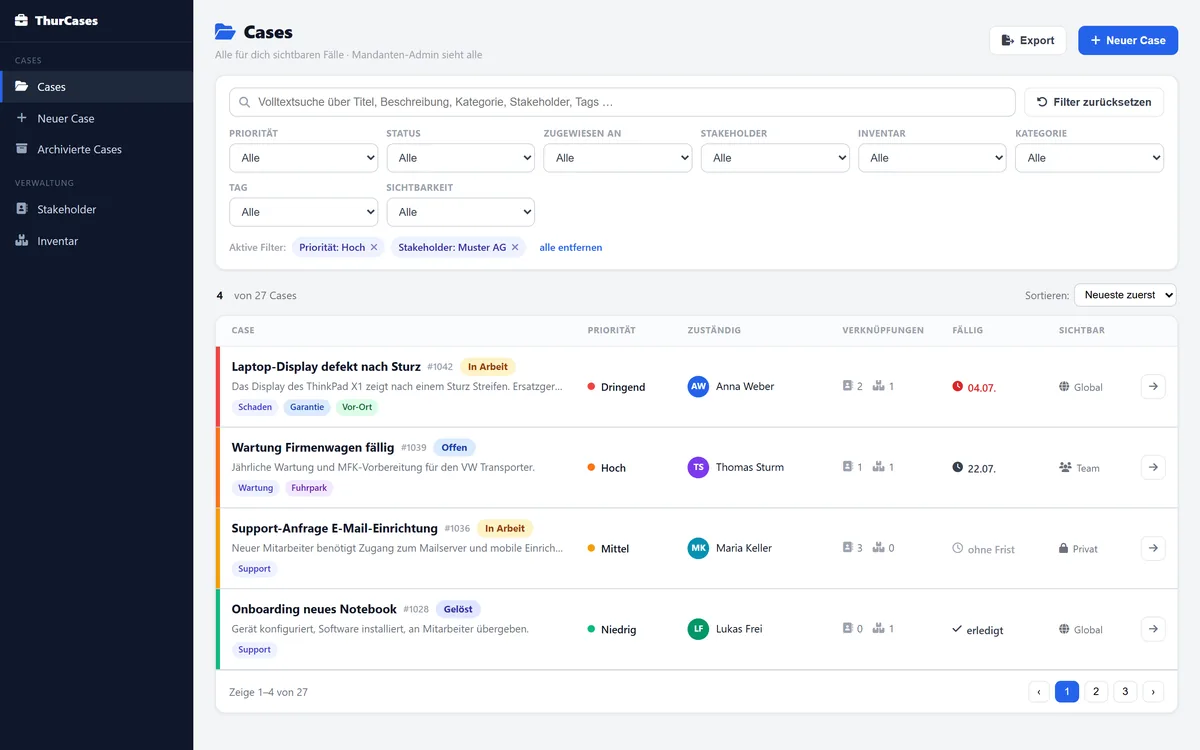1200x750 pixels.
Task: Expand the Sichtbarkeit filter dropdown
Action: [460, 212]
